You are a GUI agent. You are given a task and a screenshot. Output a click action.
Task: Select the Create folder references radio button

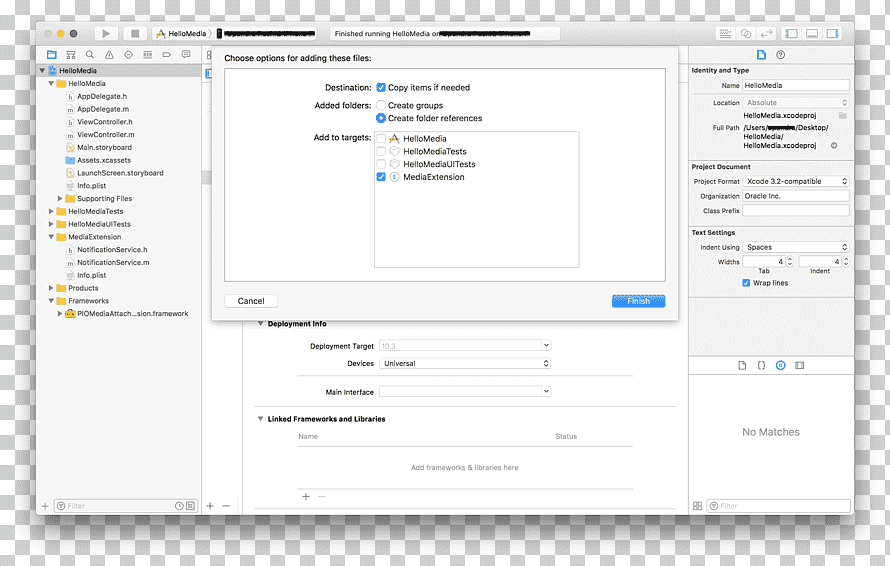pos(381,118)
